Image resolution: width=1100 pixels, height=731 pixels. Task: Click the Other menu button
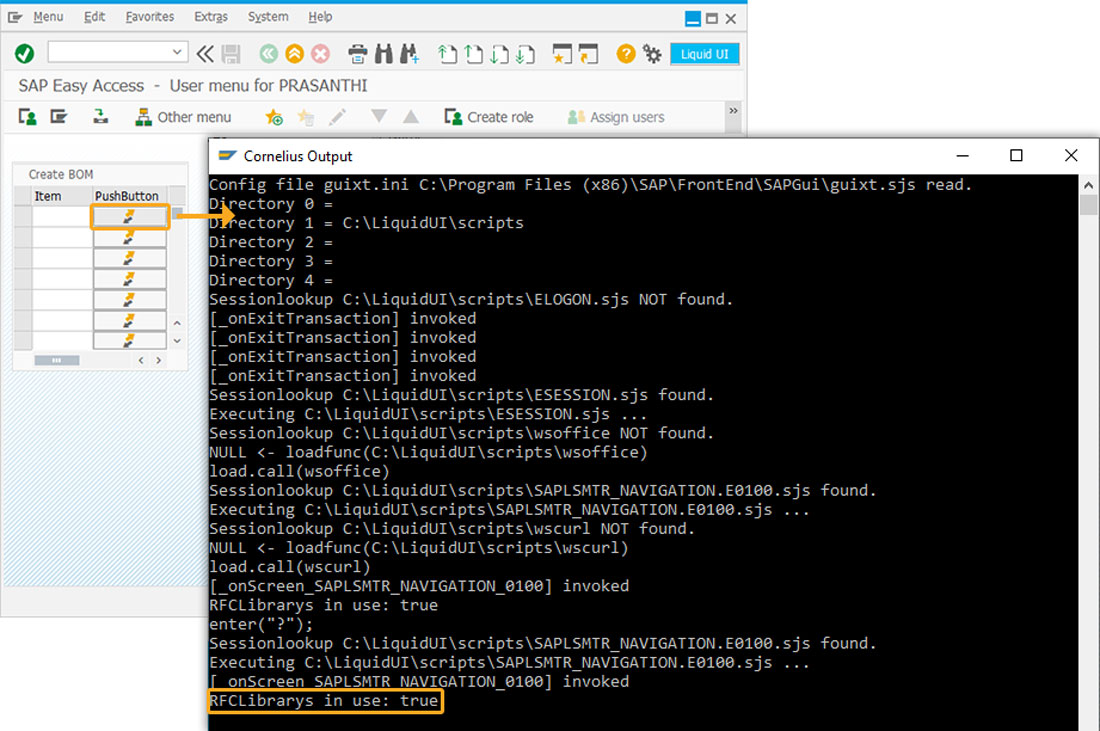tap(183, 117)
